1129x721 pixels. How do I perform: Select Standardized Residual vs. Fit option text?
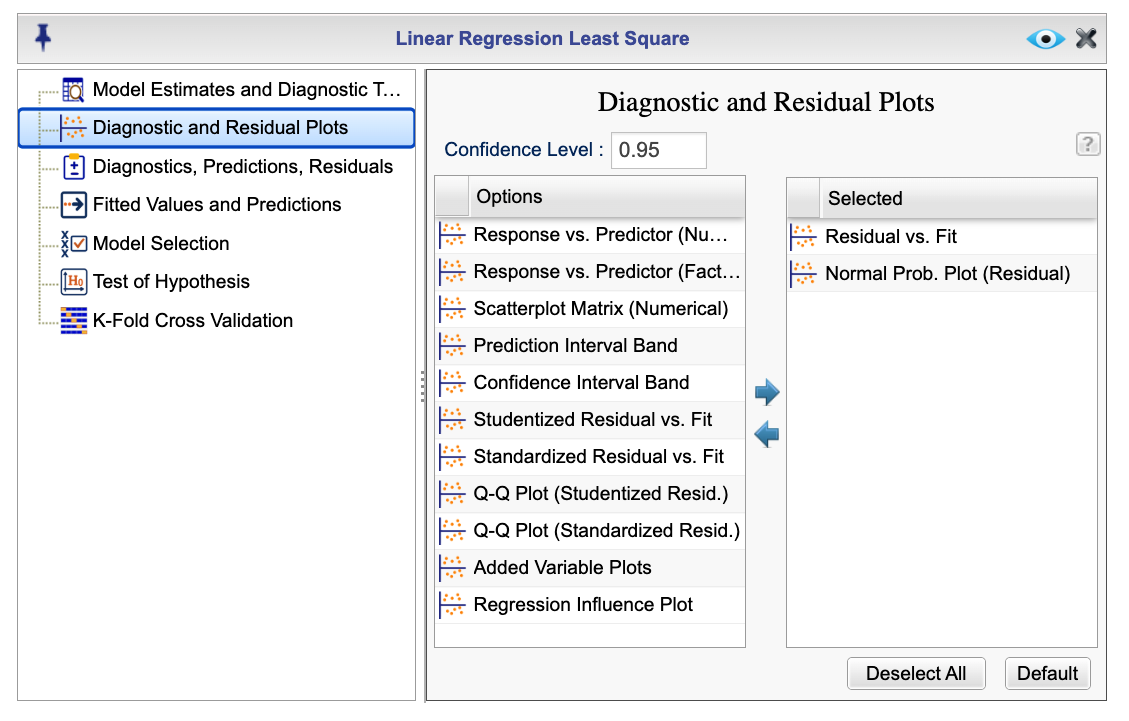click(x=598, y=457)
